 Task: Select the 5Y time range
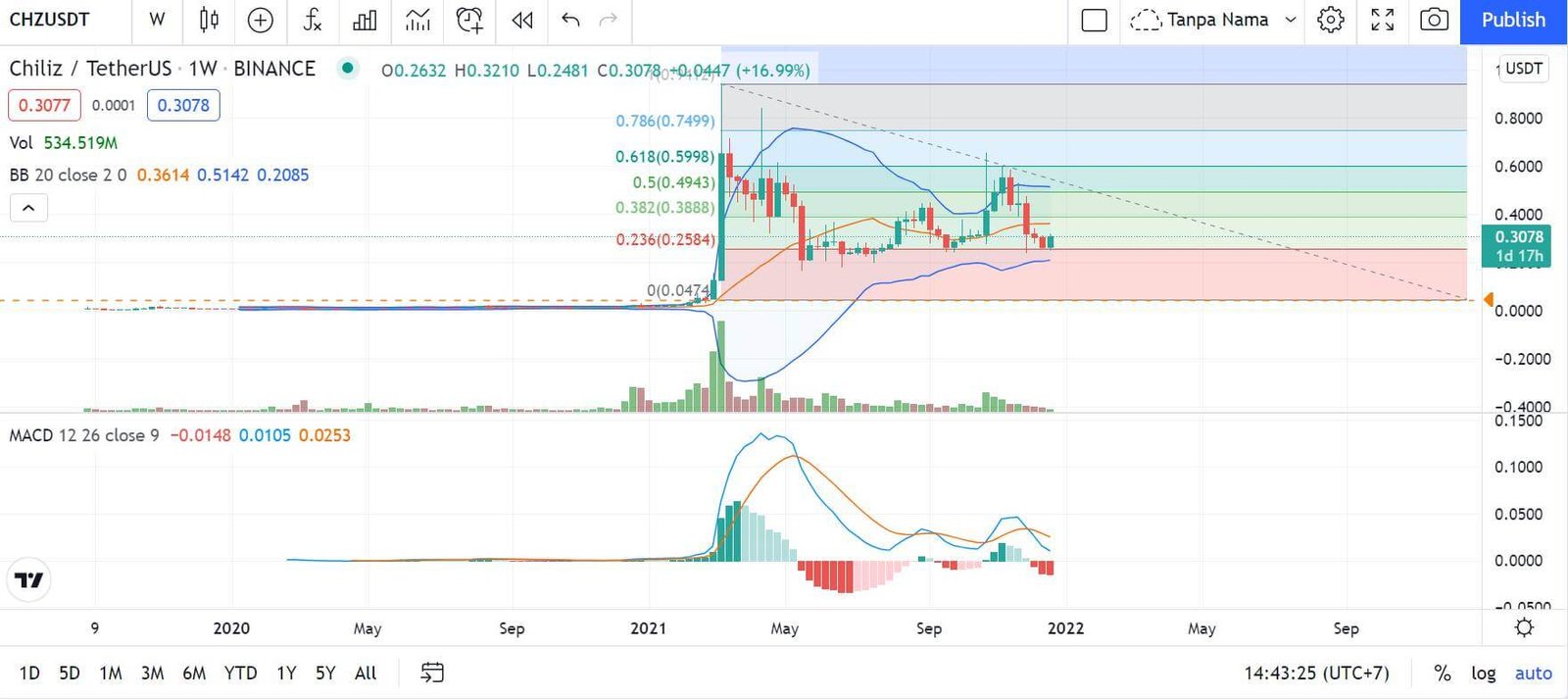[x=325, y=674]
